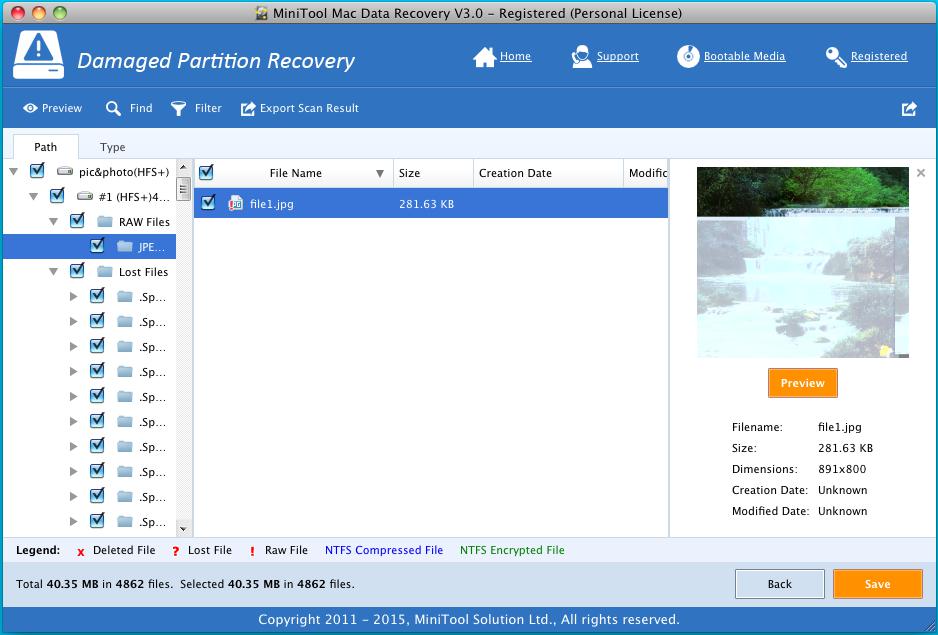Uncheck the file1.jpg row checkbox
The image size is (938, 635).
tap(208, 203)
